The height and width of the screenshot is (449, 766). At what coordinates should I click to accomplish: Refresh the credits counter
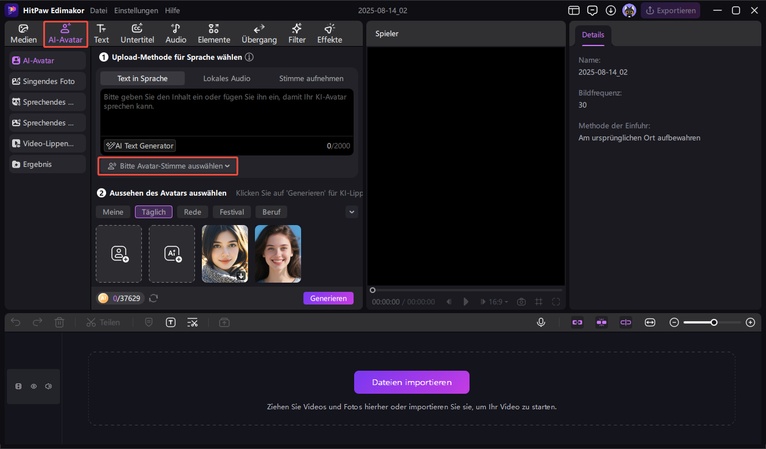pyautogui.click(x=153, y=298)
